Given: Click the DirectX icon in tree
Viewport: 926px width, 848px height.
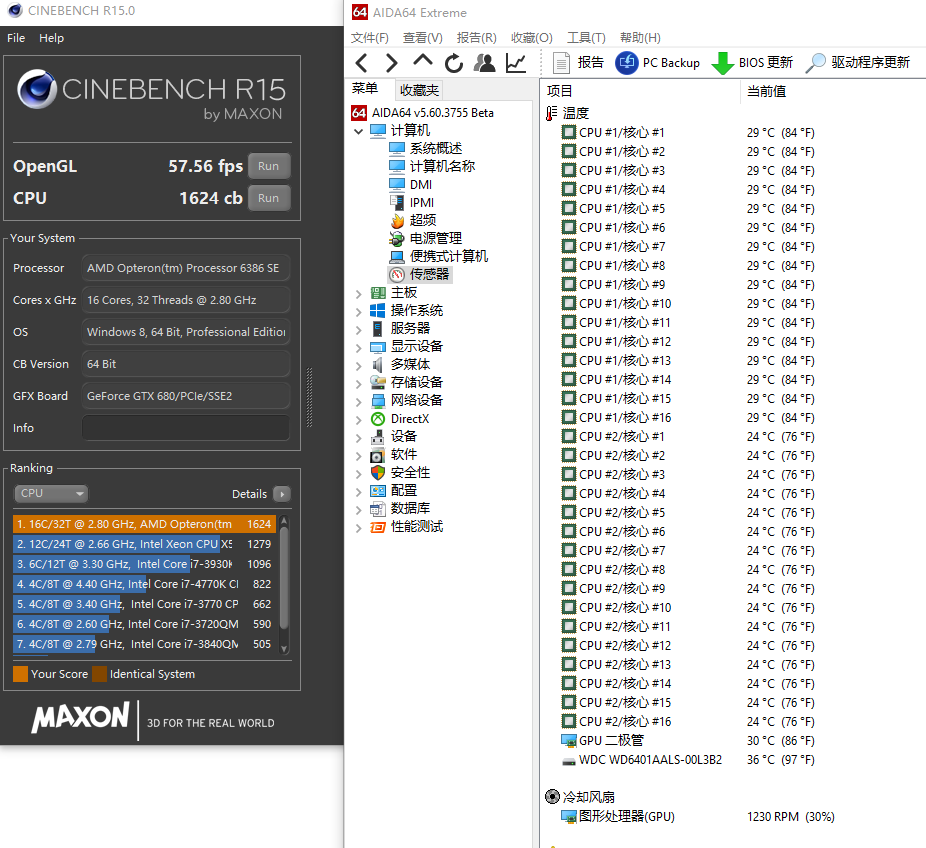Looking at the screenshot, I should (378, 419).
